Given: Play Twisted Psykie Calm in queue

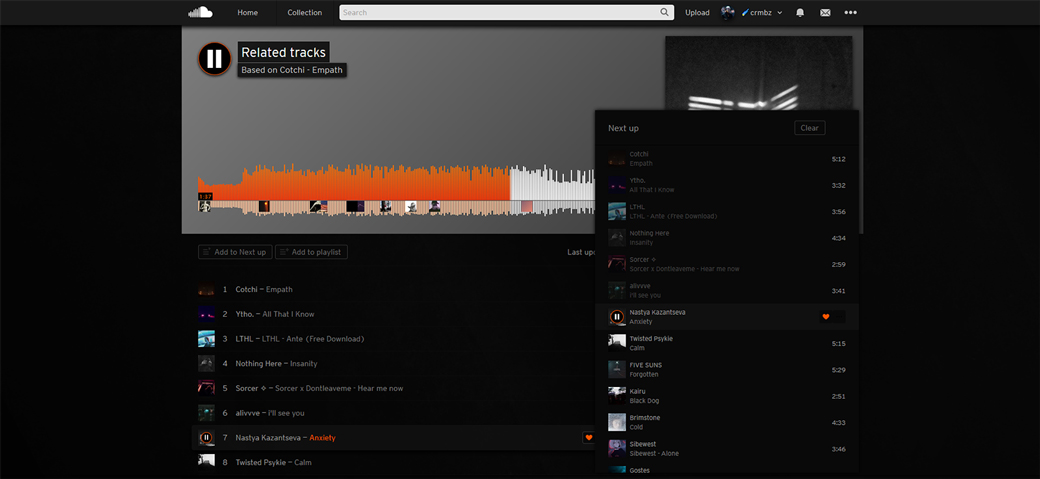Looking at the screenshot, I should click(727, 343).
